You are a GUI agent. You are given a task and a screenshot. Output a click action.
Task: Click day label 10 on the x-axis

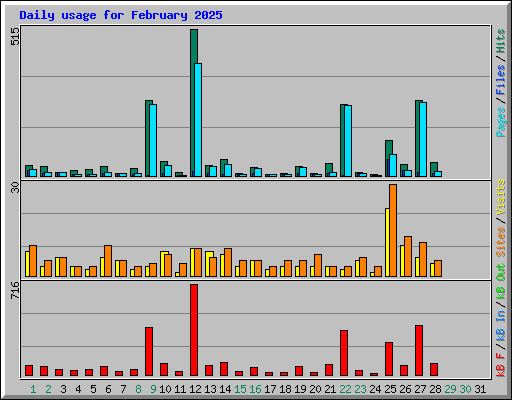click(x=165, y=389)
